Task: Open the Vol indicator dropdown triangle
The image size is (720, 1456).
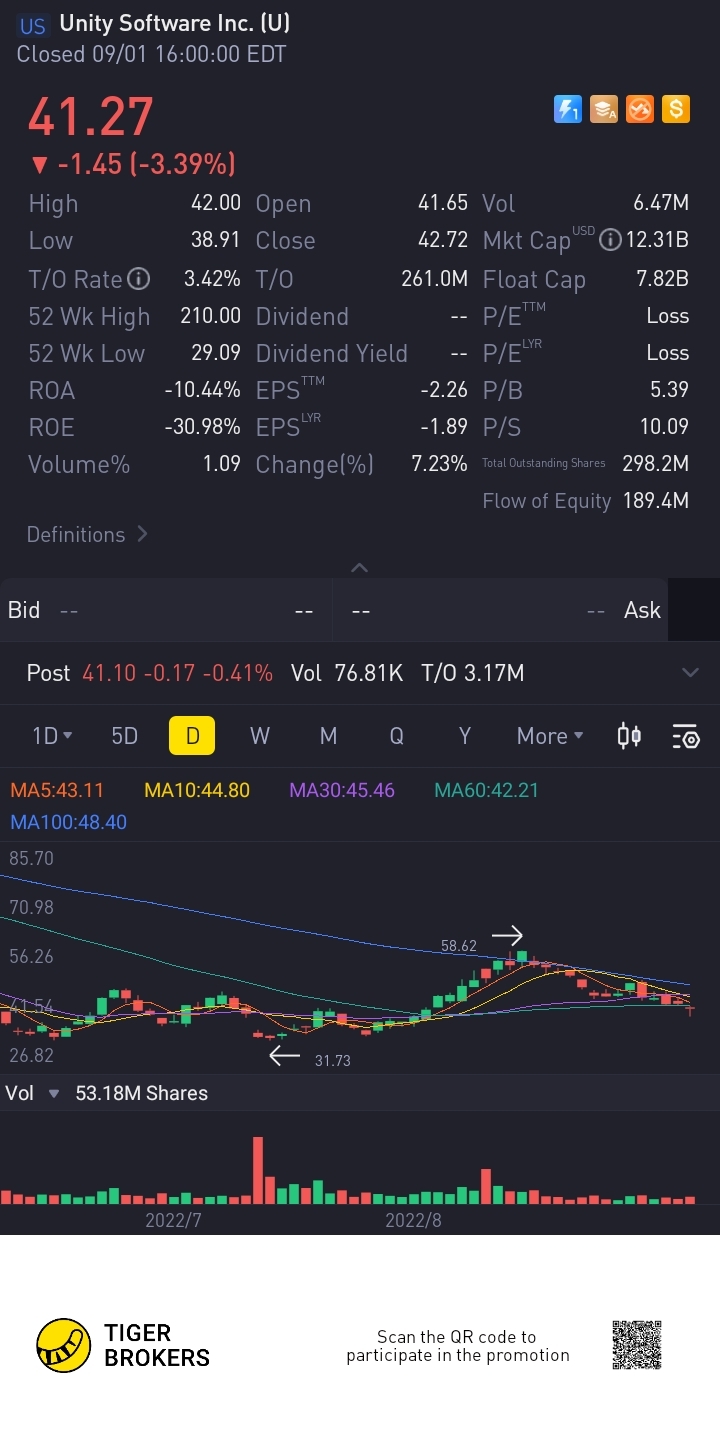Action: tap(54, 1093)
